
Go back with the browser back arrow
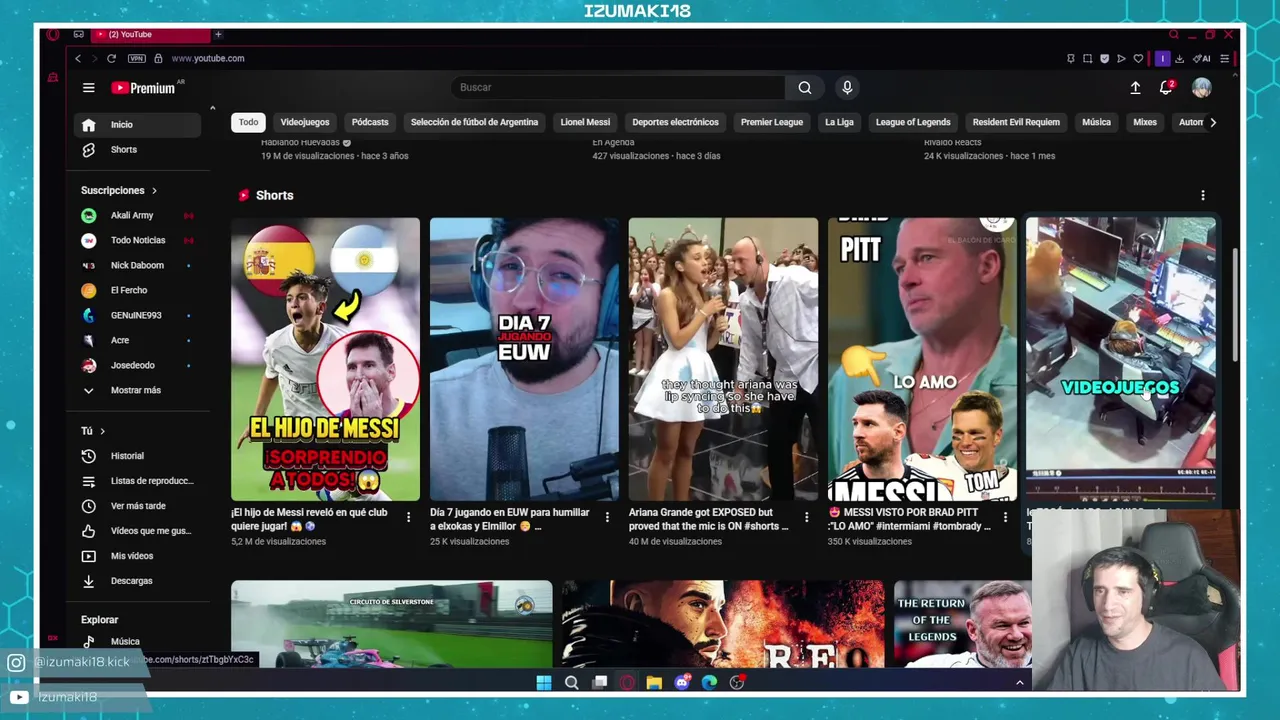point(78,58)
